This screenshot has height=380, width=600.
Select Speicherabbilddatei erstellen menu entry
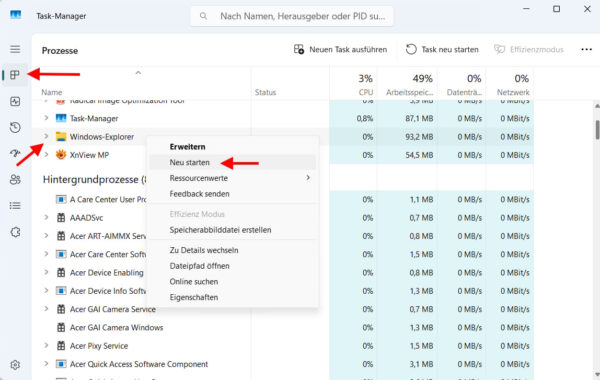point(220,230)
